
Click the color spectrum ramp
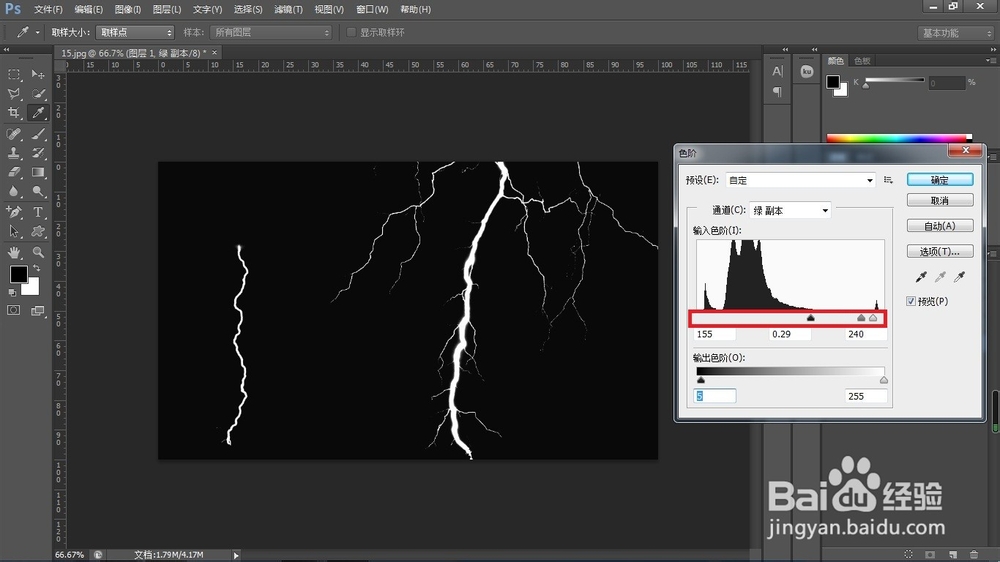coord(899,137)
